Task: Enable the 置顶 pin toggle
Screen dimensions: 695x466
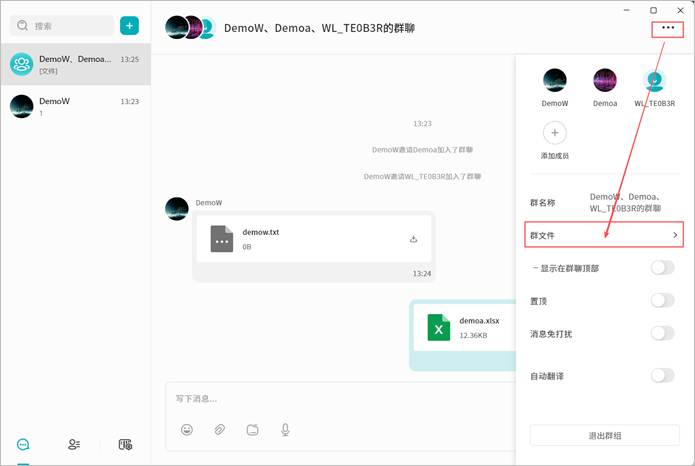Action: [x=662, y=300]
